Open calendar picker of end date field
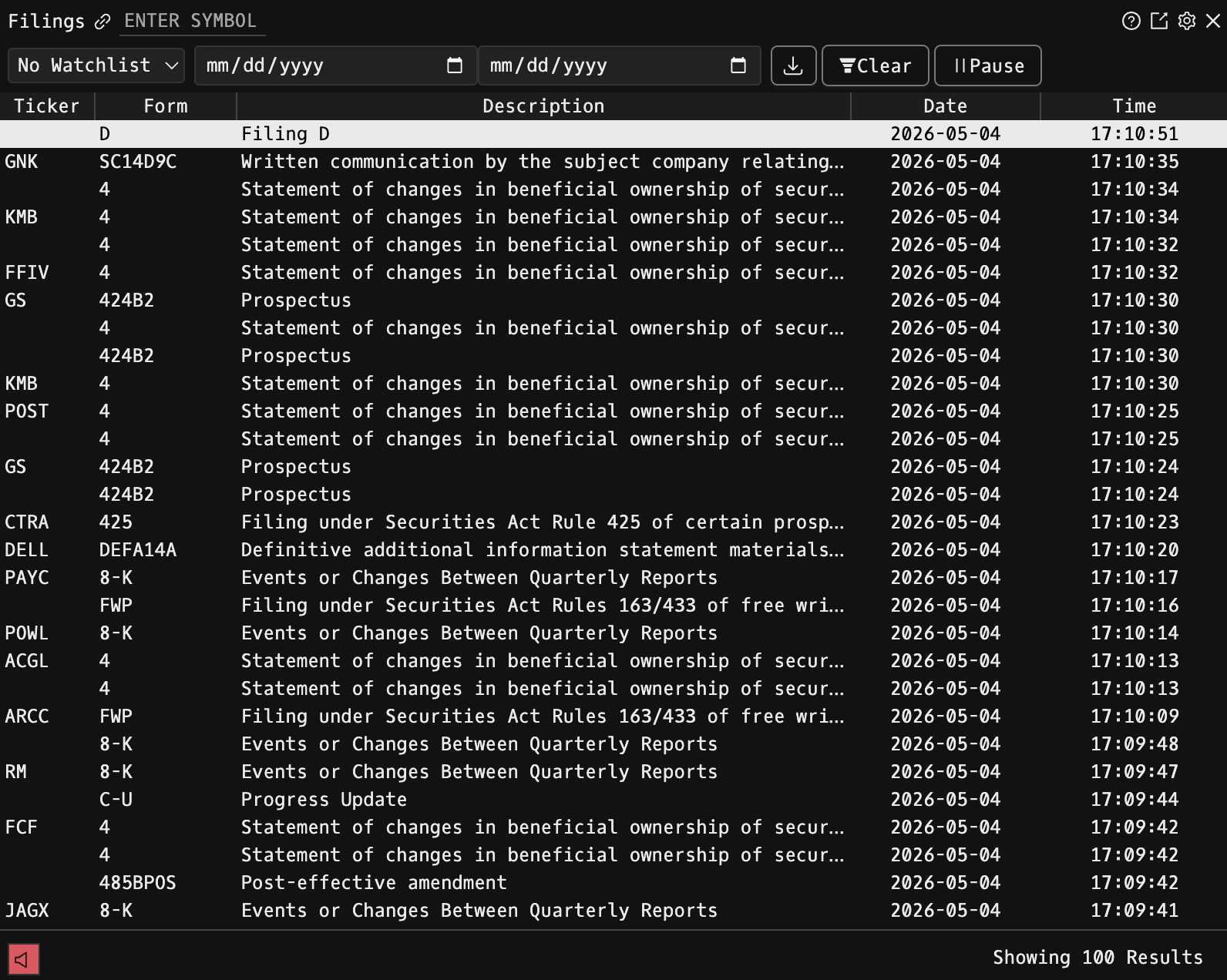1227x980 pixels. click(738, 65)
